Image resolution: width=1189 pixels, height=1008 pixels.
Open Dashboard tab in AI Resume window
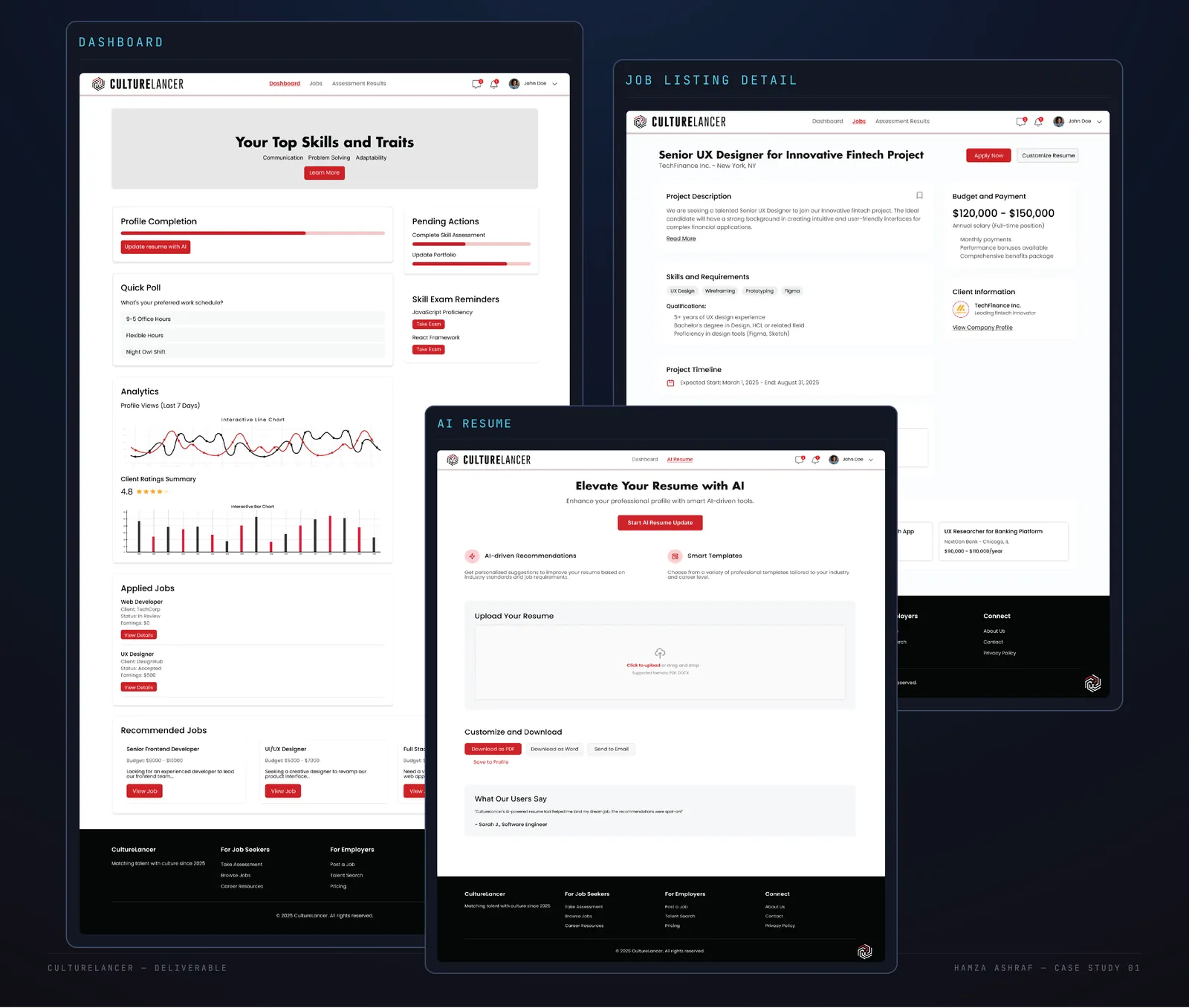645,460
